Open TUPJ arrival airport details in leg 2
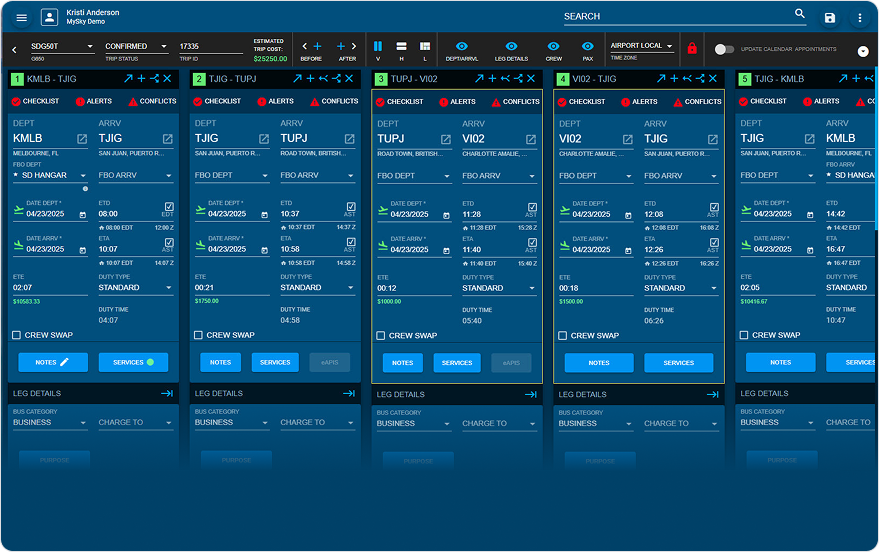Screen dimensions: 879x552 (349, 138)
